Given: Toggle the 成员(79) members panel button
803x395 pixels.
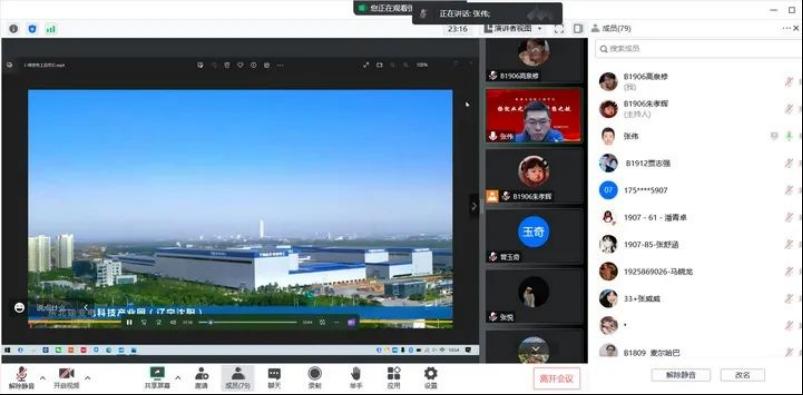Looking at the screenshot, I should tap(238, 378).
